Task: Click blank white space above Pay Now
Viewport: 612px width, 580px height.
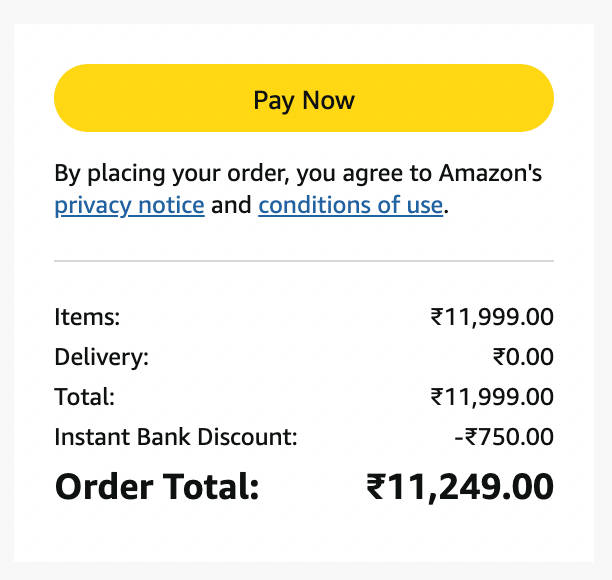Action: click(x=303, y=44)
